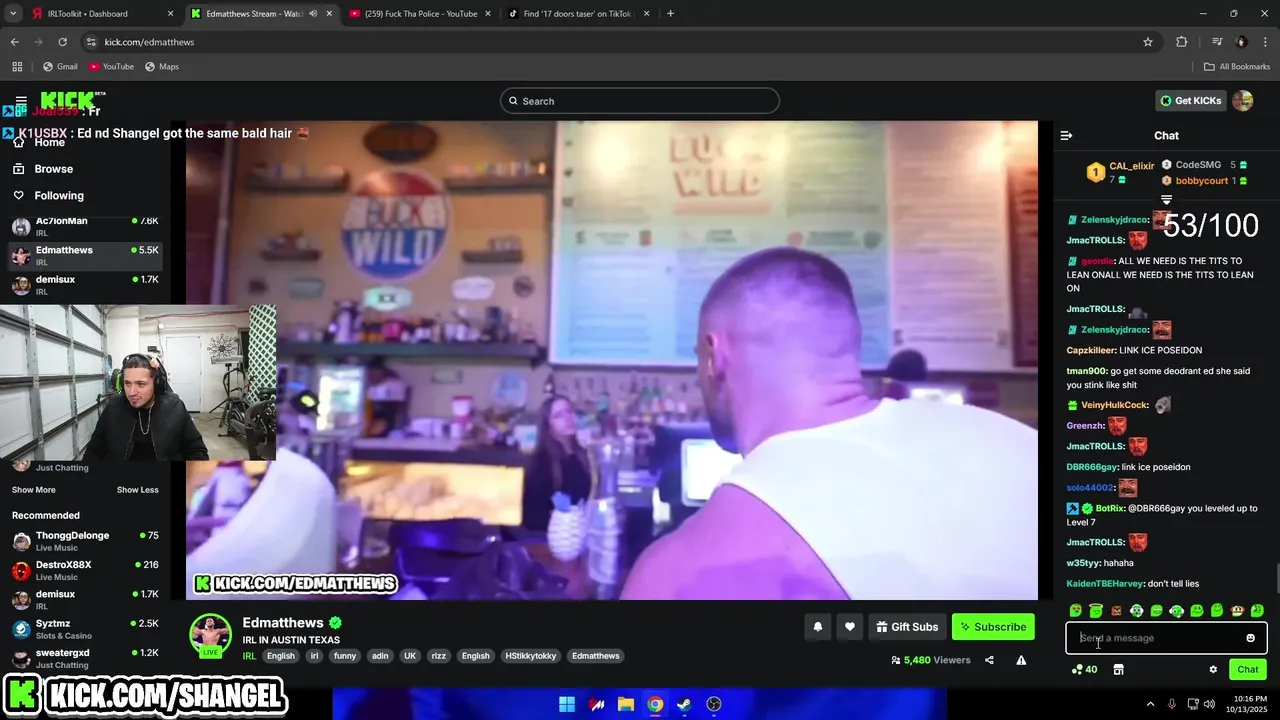Screen dimensions: 1280x720
Task: Click the share icon beside viewer count
Action: tap(989, 660)
